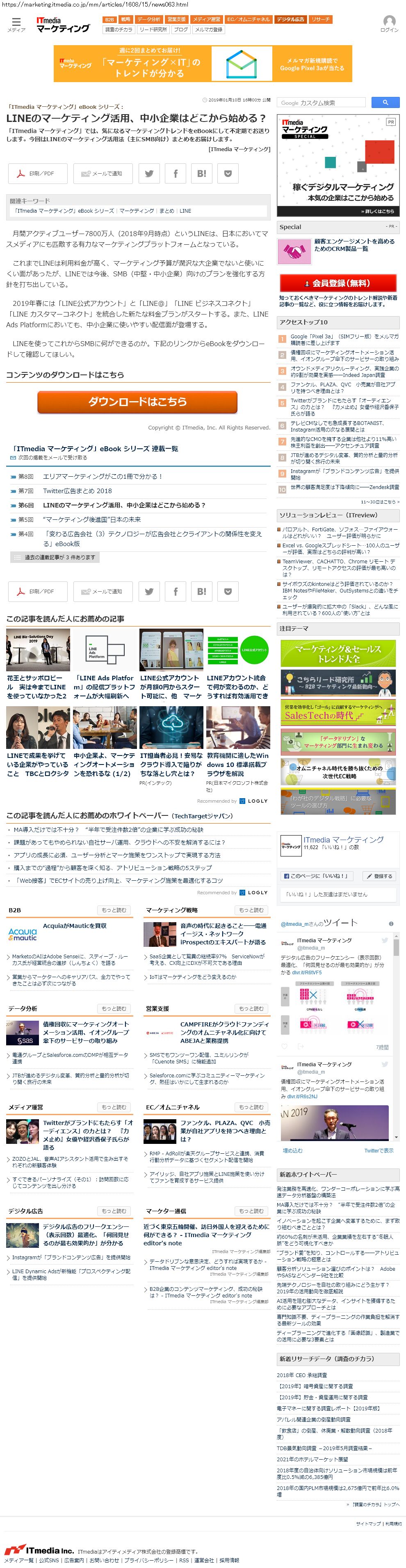406x1568 pixels.
Task: Click the Facebook 登録する button
Action: click(x=379, y=876)
